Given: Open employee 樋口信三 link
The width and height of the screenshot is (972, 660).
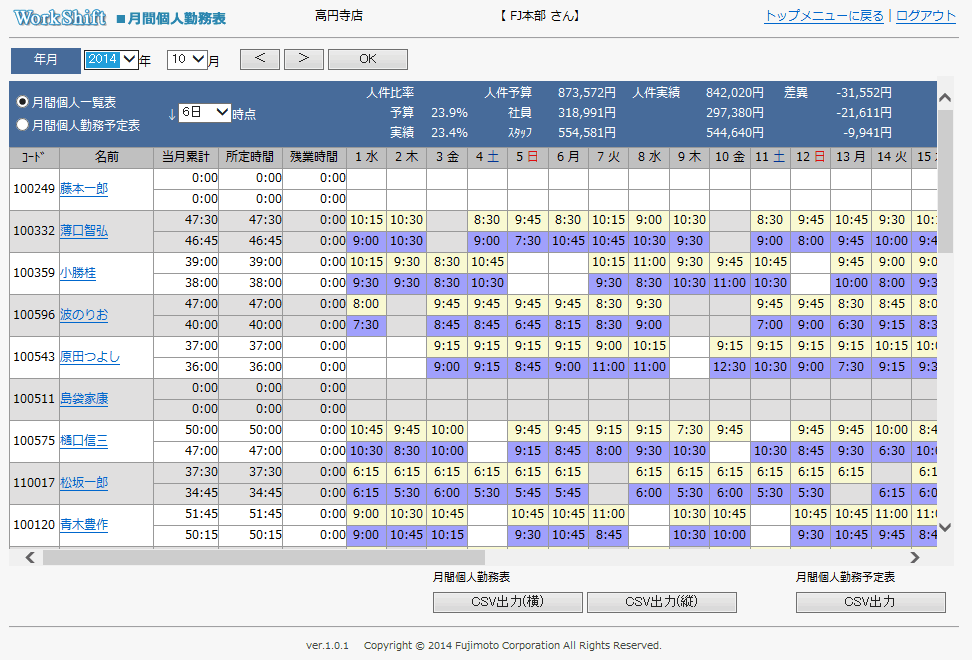Looking at the screenshot, I should 84,441.
